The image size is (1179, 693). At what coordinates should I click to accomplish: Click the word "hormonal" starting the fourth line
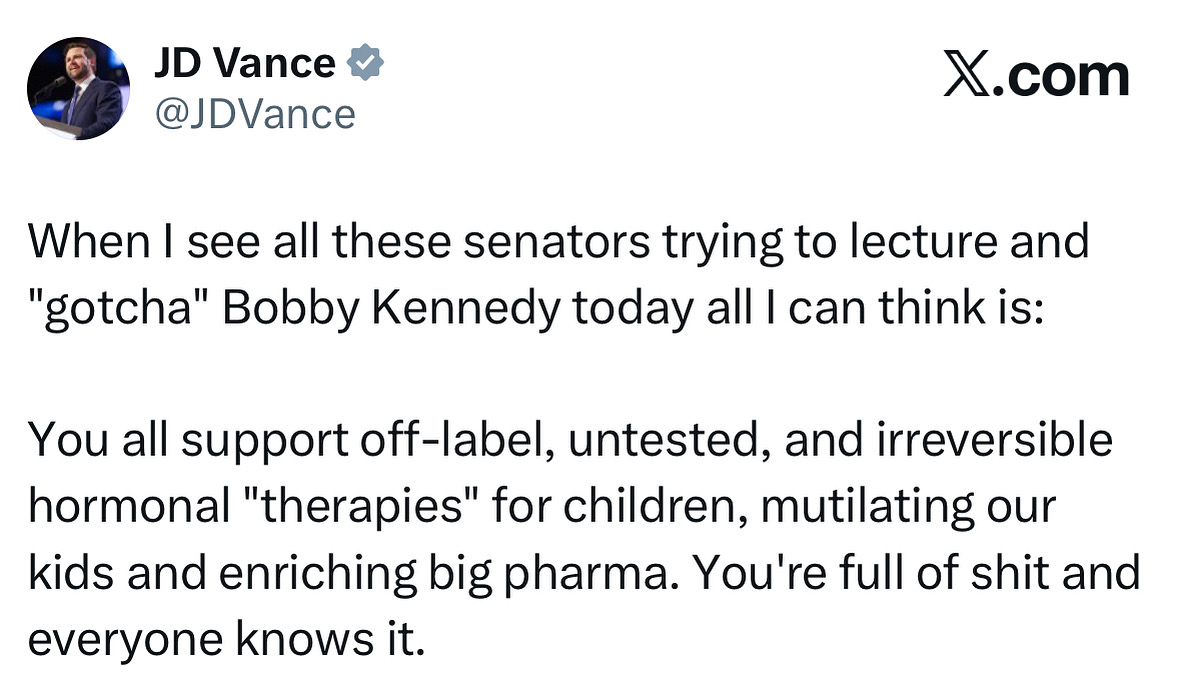129,506
